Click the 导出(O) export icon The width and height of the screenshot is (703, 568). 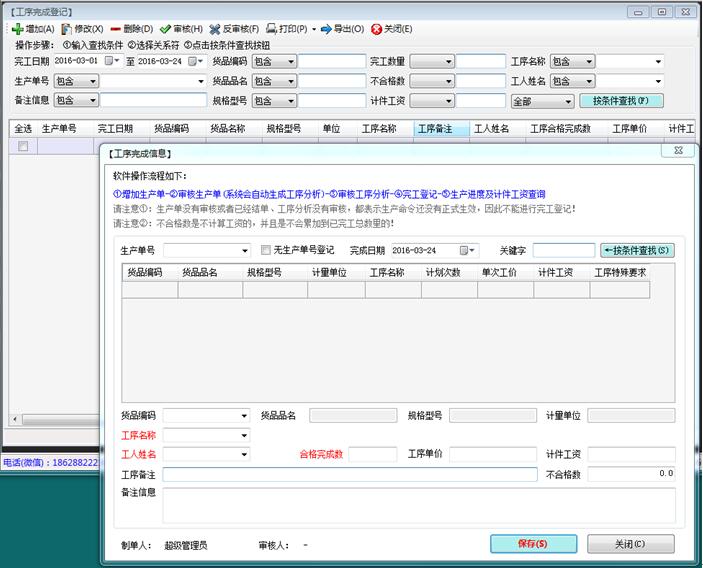click(328, 29)
